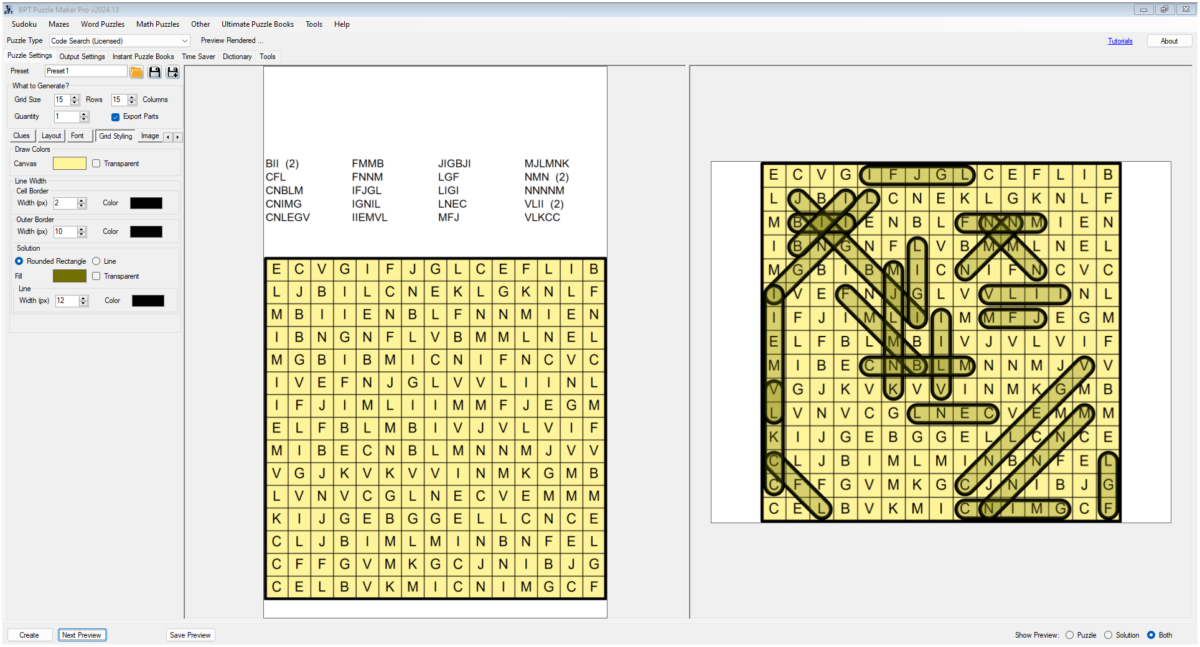The image size is (1200, 647).
Task: Click the Next Preview button
Action: click(82, 635)
